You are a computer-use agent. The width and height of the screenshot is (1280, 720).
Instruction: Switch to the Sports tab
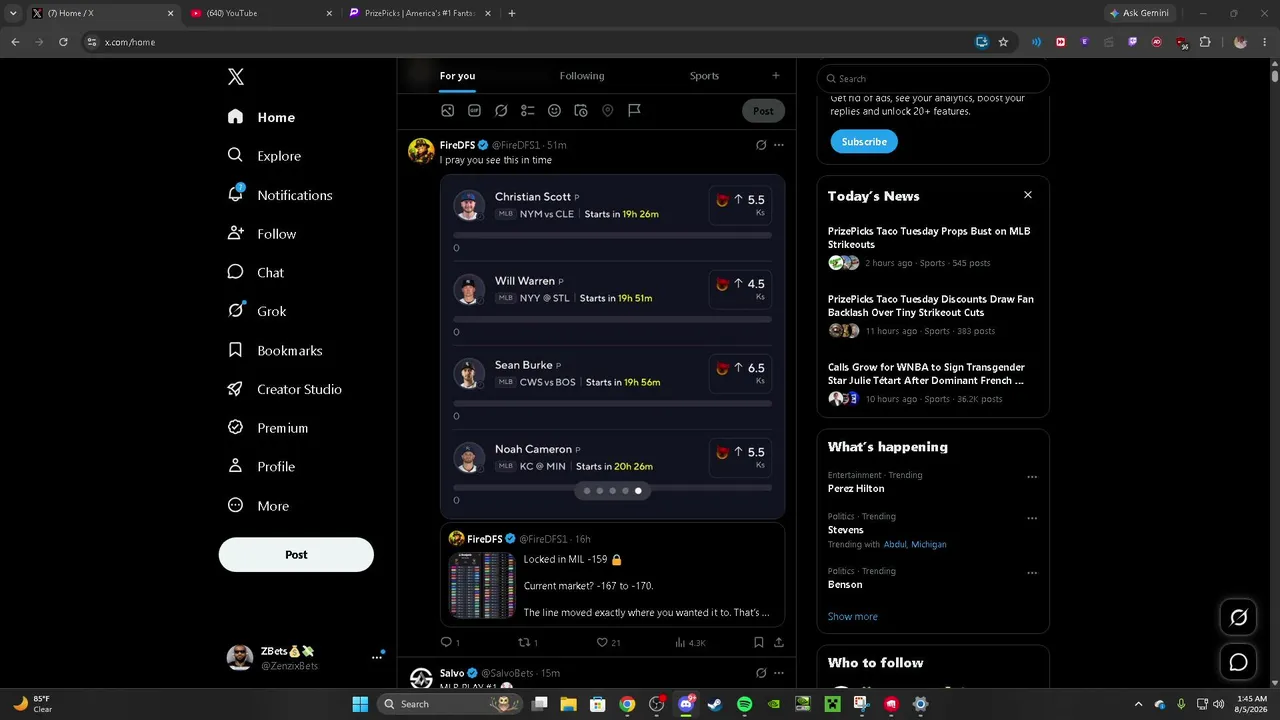[x=704, y=76]
